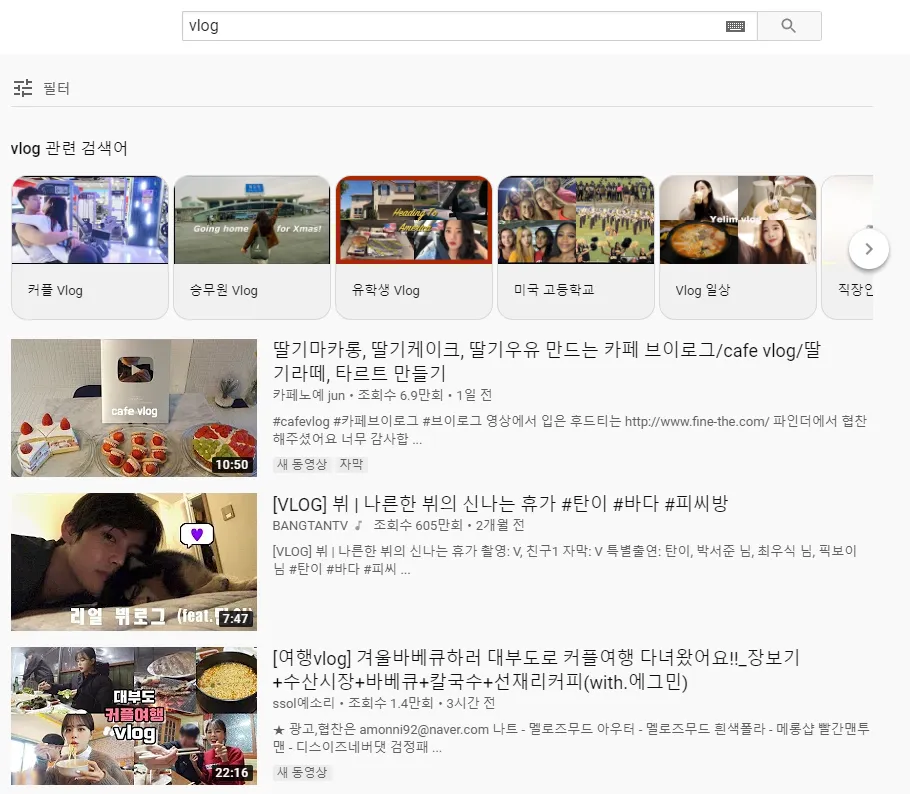Screen dimensions: 910x794
Task: Play the 대부도 커플여행 vlog thumbnail
Action: point(134,716)
